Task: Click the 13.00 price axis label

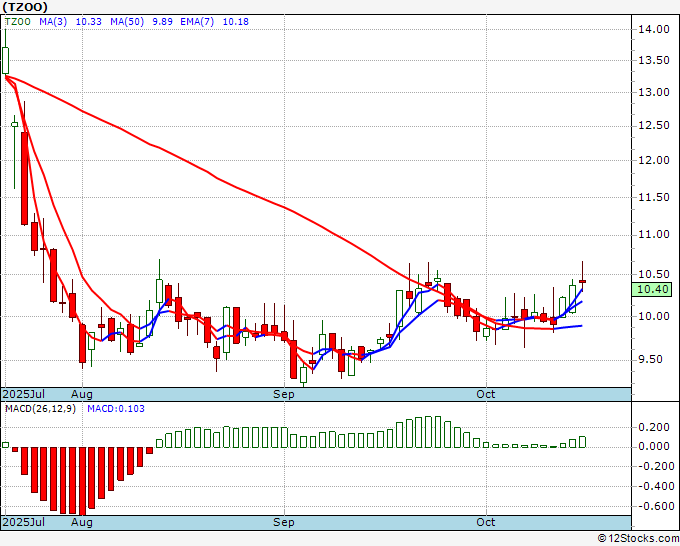Action: [x=654, y=92]
